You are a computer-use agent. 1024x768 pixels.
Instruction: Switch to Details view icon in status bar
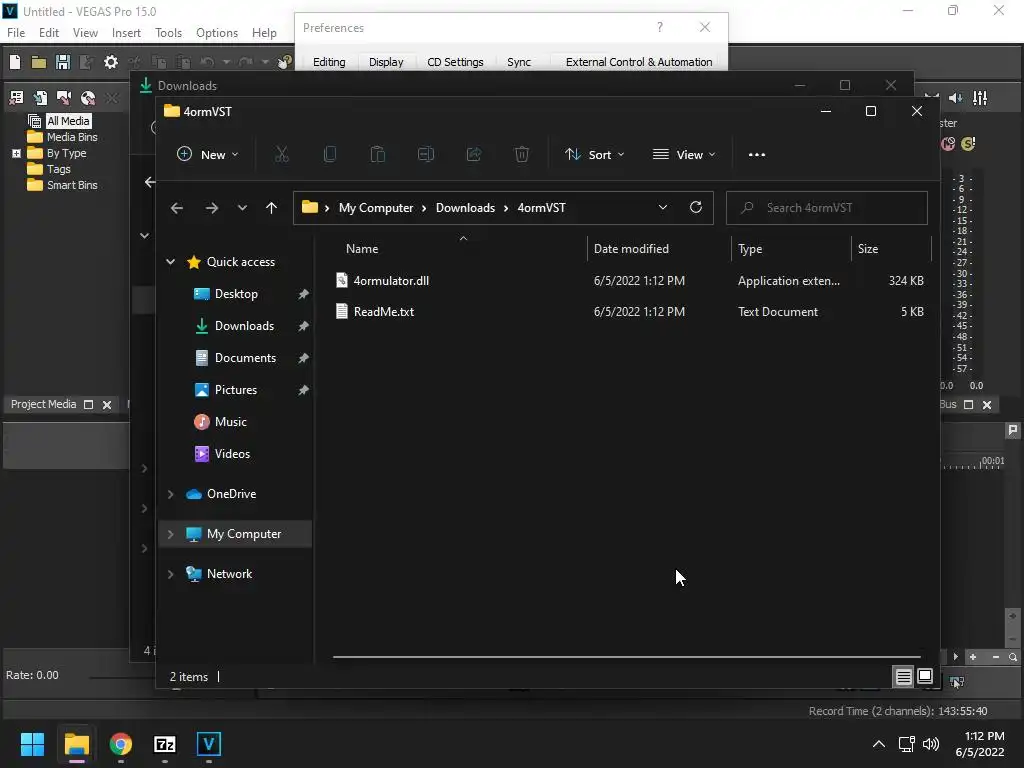(903, 677)
